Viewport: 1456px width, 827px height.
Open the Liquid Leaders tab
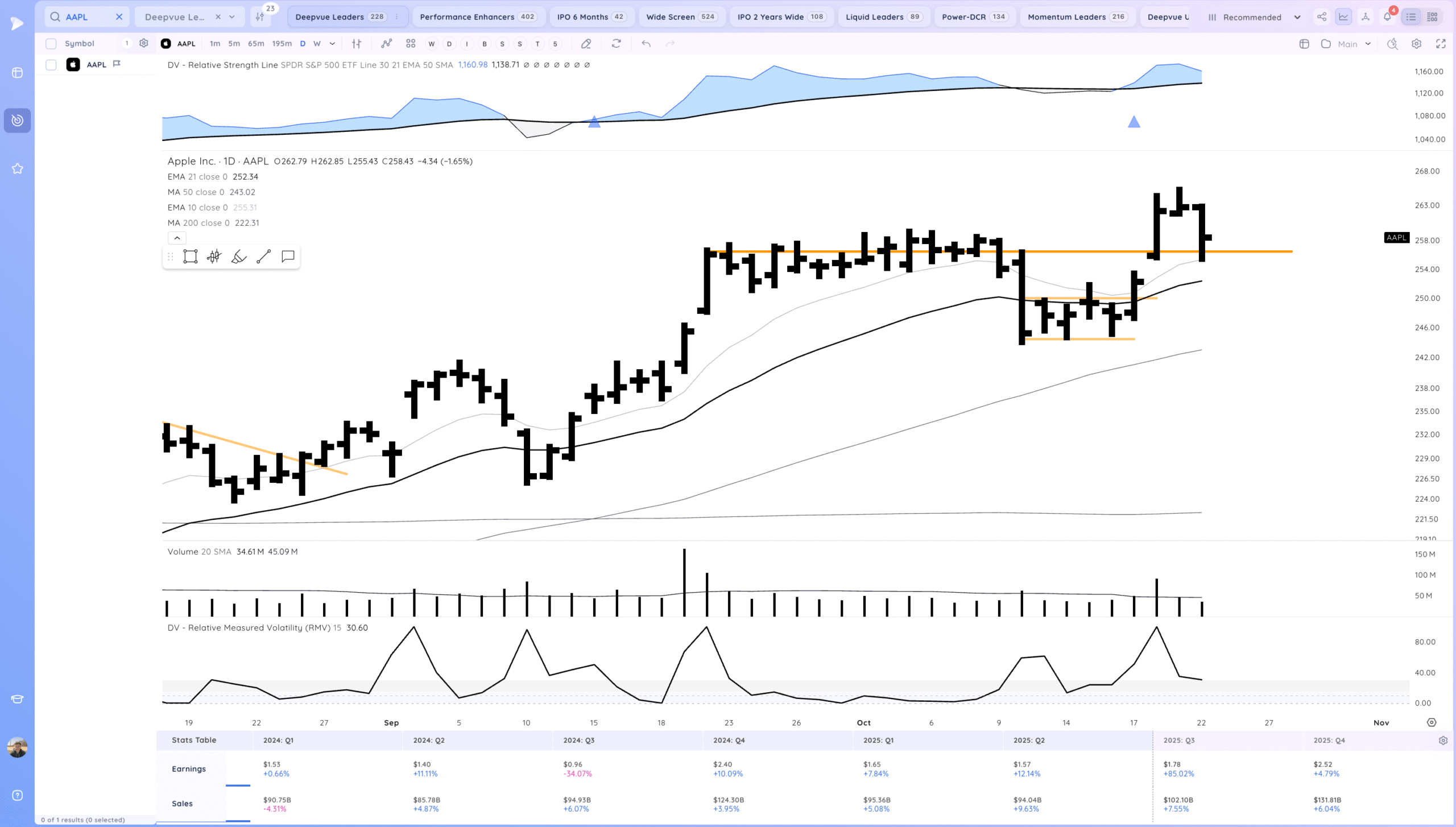882,17
